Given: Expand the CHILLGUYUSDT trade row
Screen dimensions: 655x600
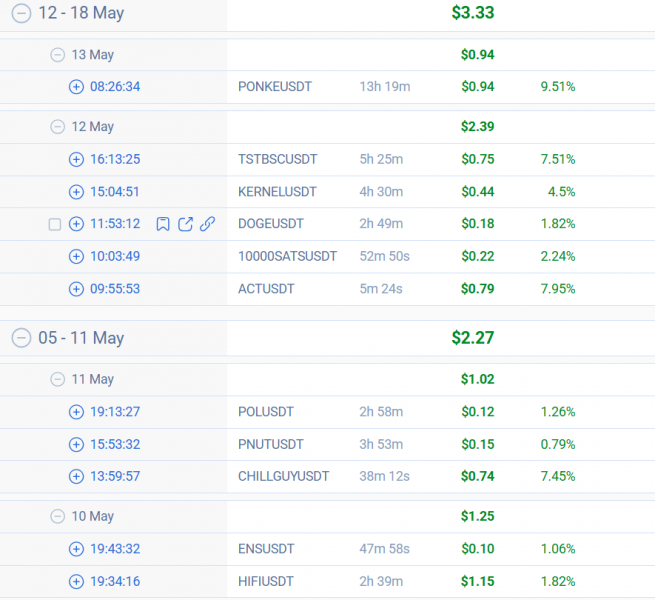Looking at the screenshot, I should pyautogui.click(x=76, y=477).
